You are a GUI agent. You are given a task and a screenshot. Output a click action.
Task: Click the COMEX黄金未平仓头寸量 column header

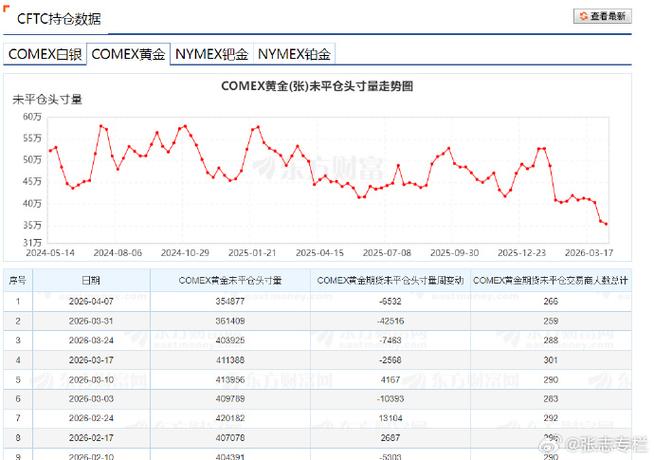[x=230, y=280]
